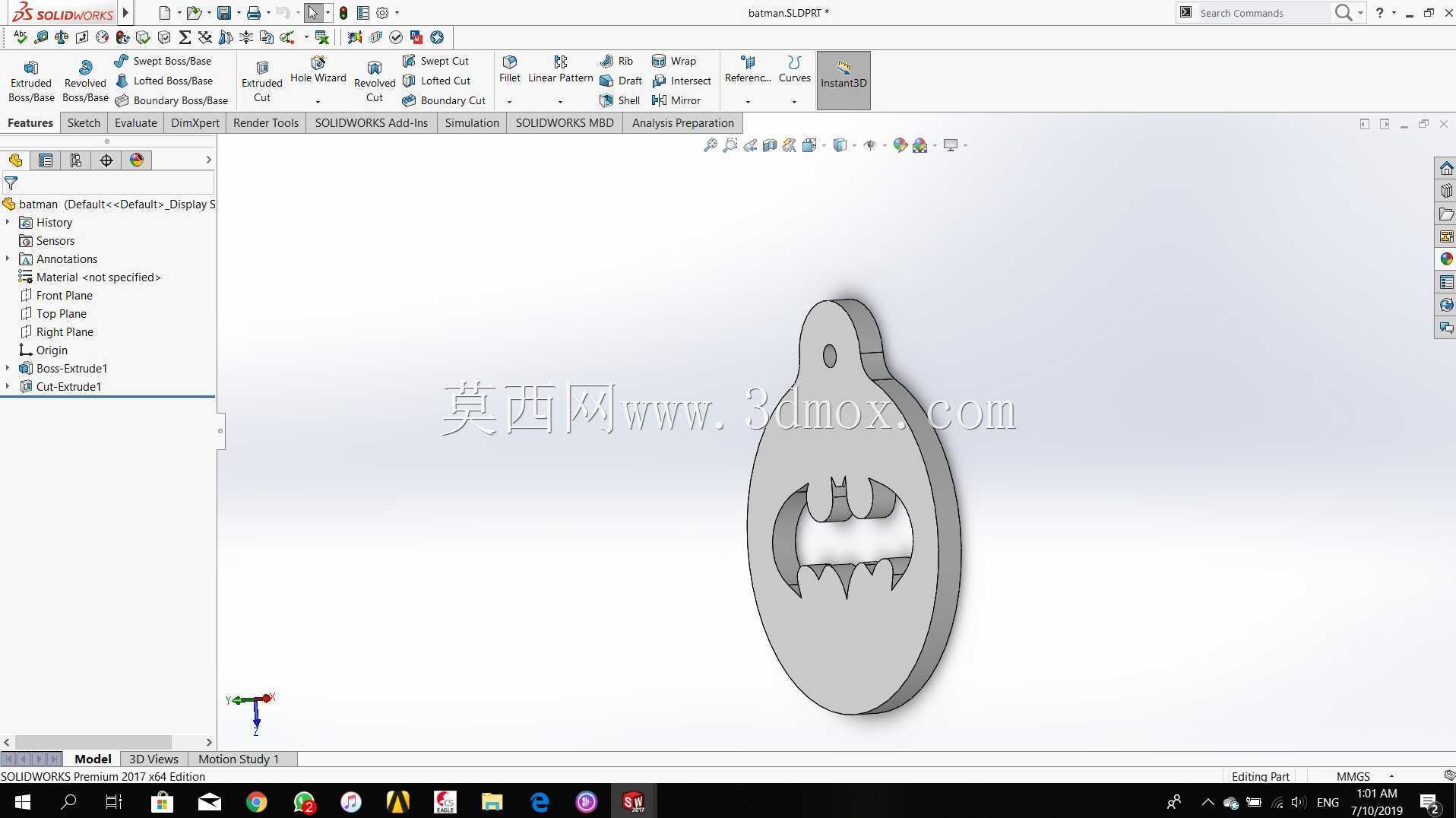Open Reference Geometry tool

[x=748, y=69]
